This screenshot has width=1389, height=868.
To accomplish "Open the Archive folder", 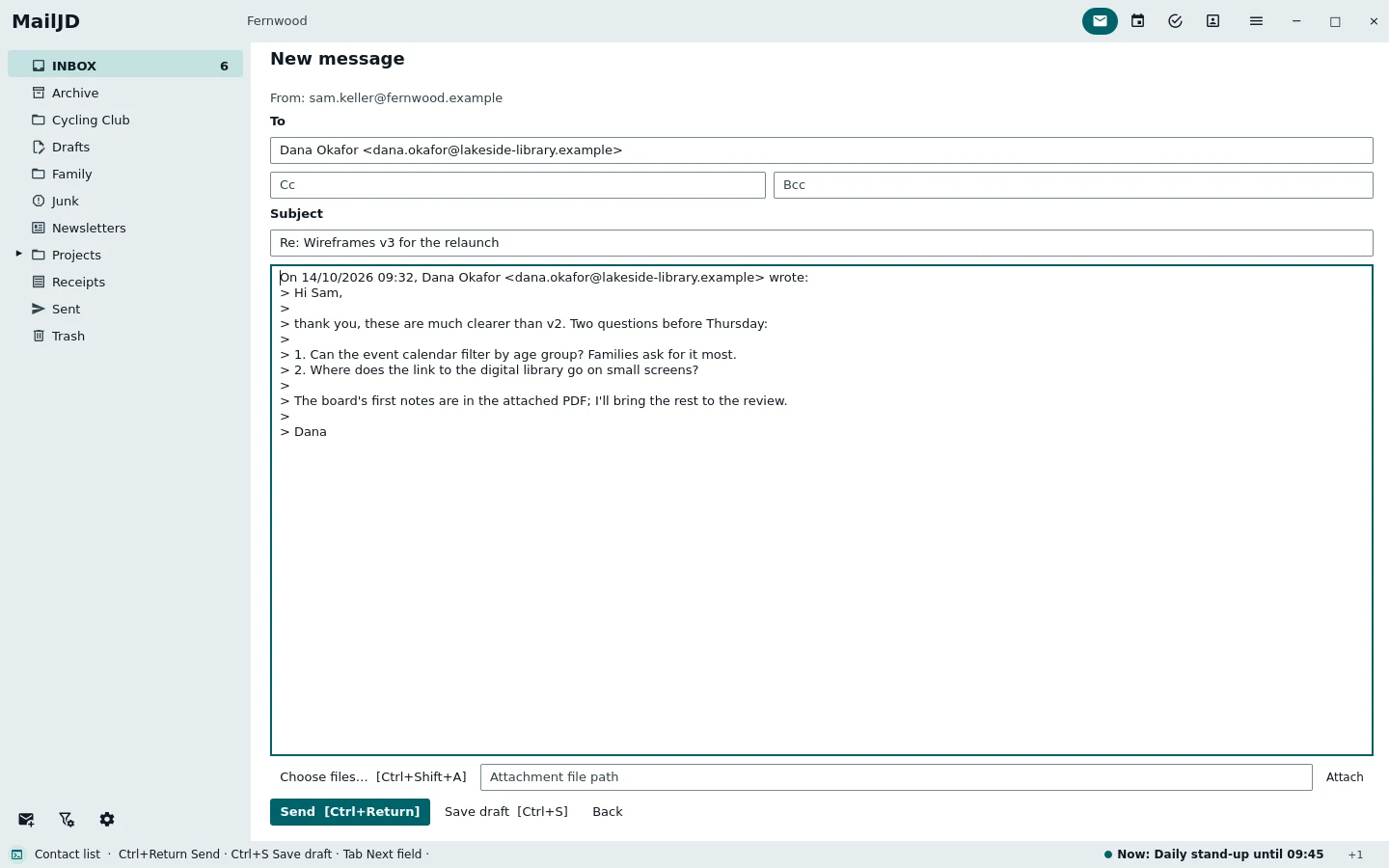I will click(125, 93).
